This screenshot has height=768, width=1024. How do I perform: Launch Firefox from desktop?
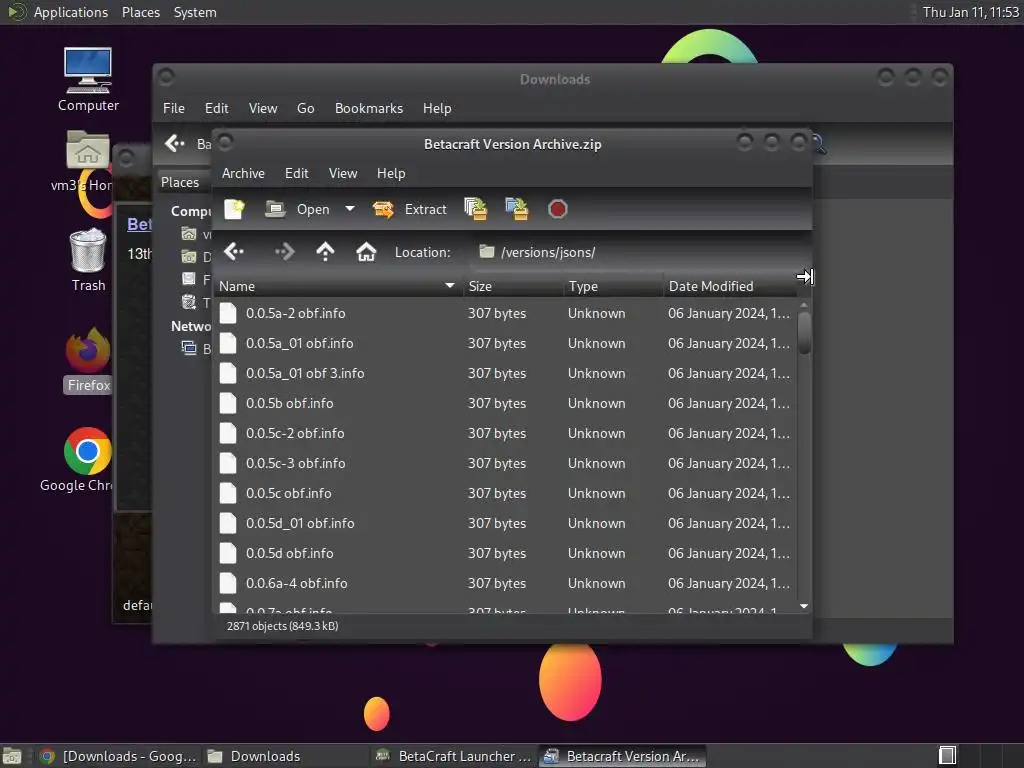point(88,360)
